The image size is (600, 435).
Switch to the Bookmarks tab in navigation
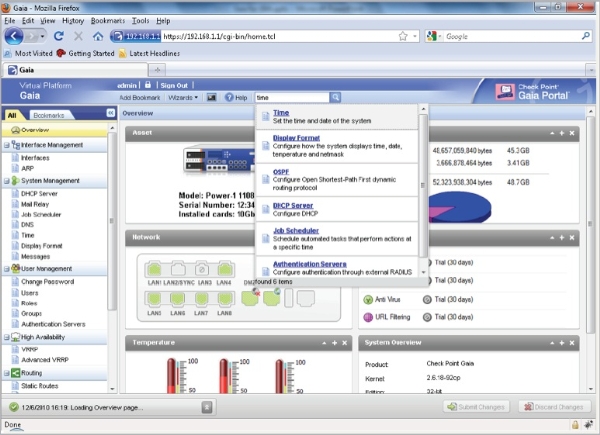[49, 115]
